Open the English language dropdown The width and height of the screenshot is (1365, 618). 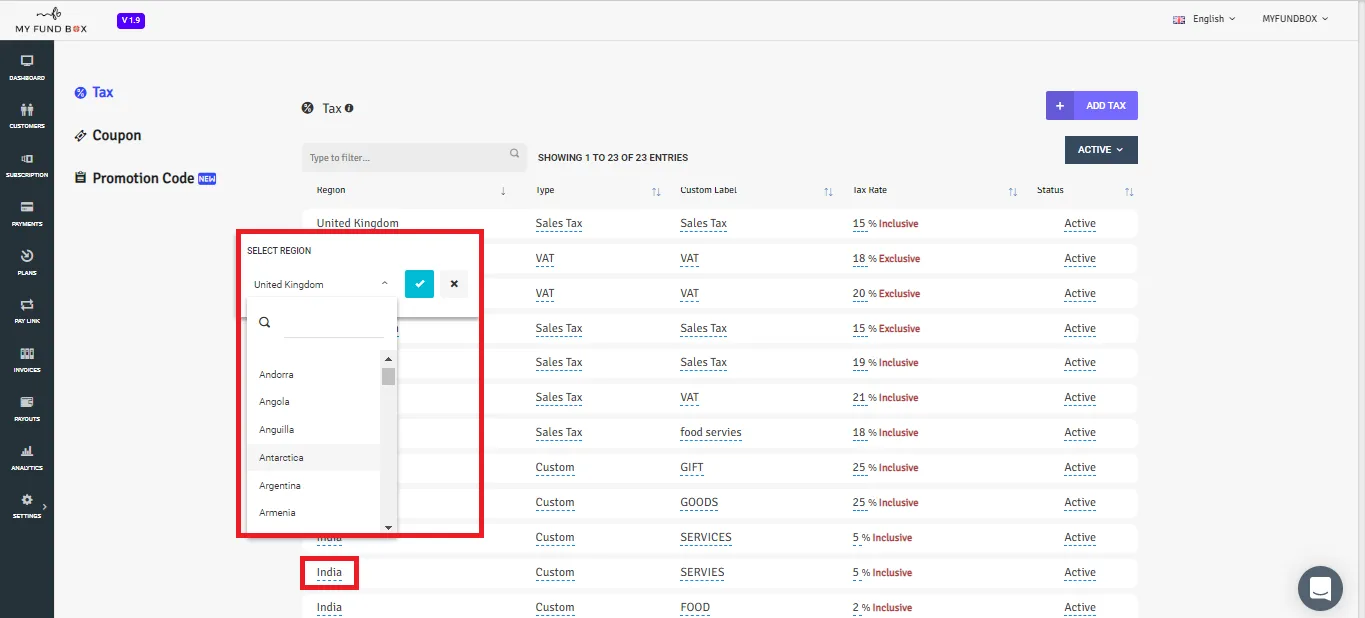[1204, 19]
